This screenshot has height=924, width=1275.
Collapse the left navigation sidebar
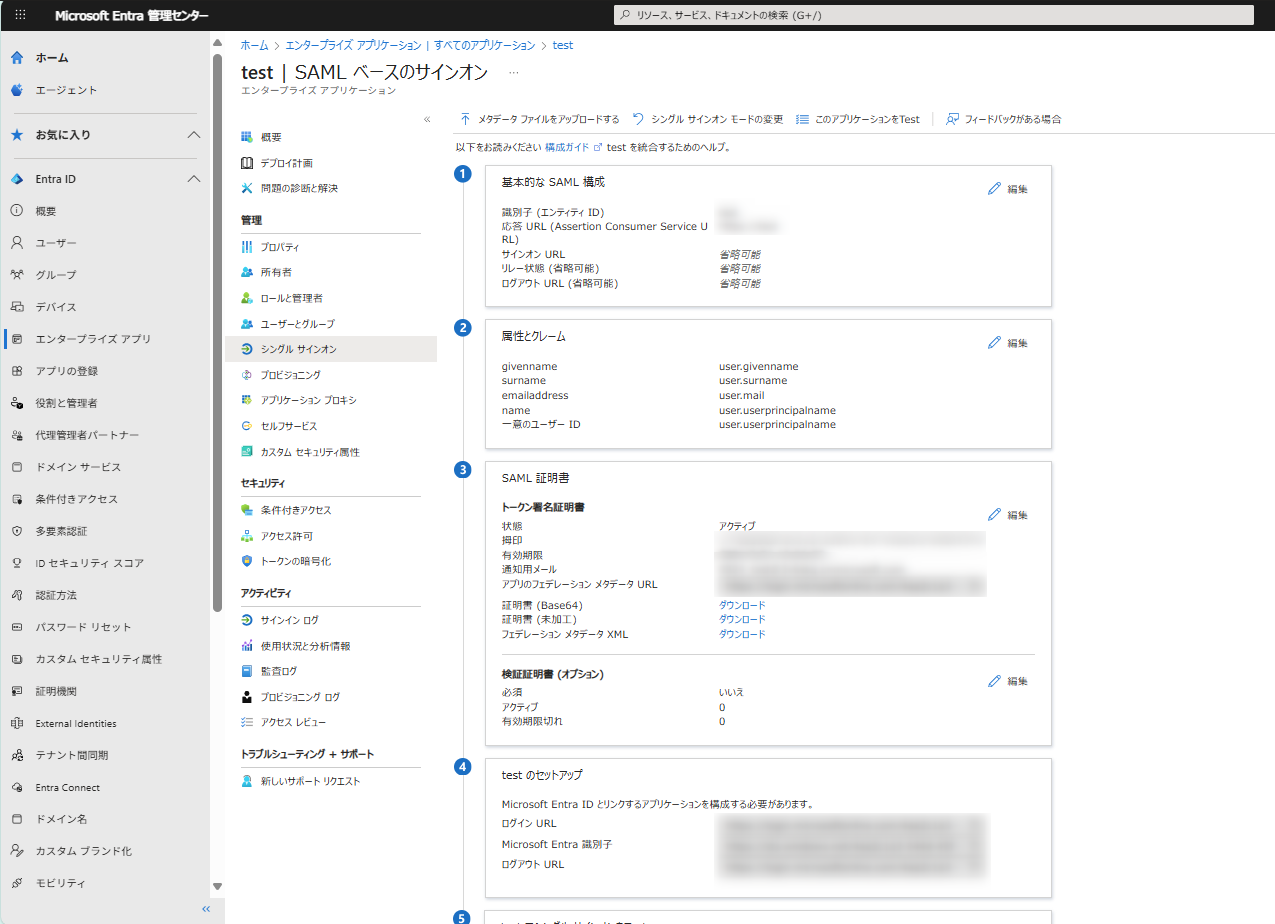pos(206,909)
